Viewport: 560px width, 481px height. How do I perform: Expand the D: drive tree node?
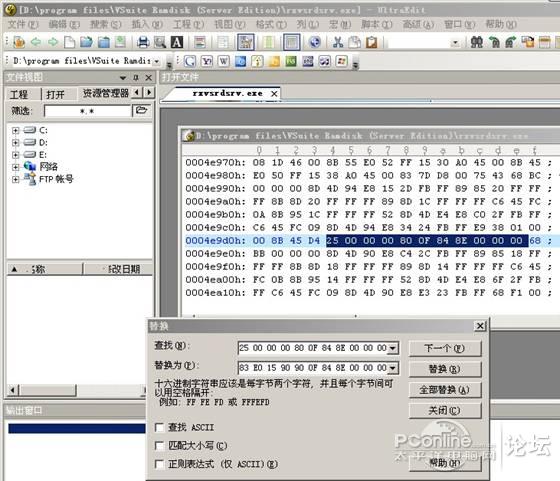pyautogui.click(x=15, y=142)
